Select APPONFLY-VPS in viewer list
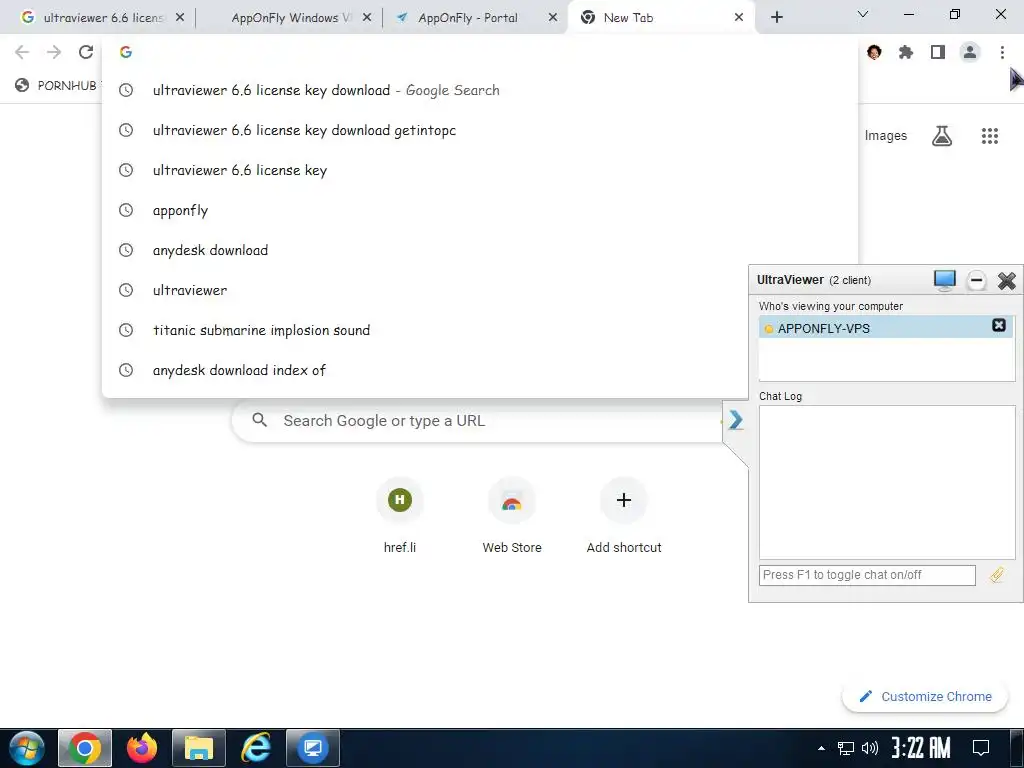Viewport: 1024px width, 768px height. click(x=886, y=328)
